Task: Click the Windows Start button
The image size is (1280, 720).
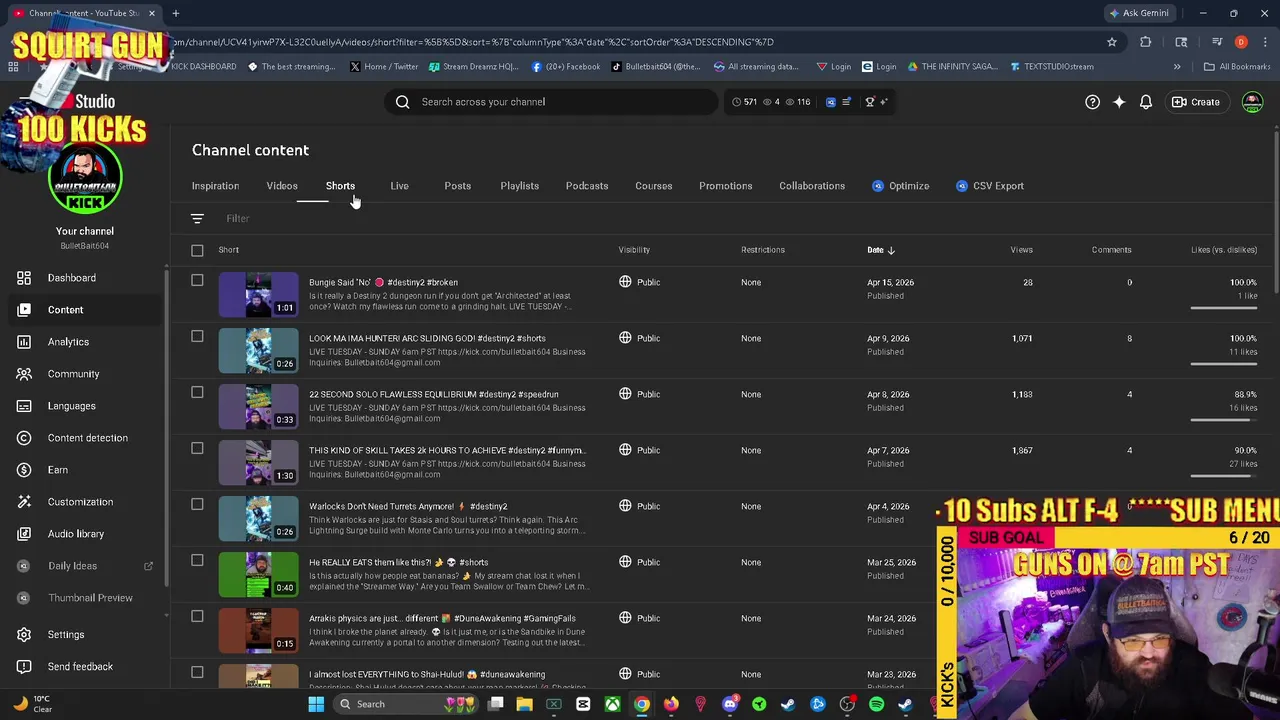Action: coord(316,704)
